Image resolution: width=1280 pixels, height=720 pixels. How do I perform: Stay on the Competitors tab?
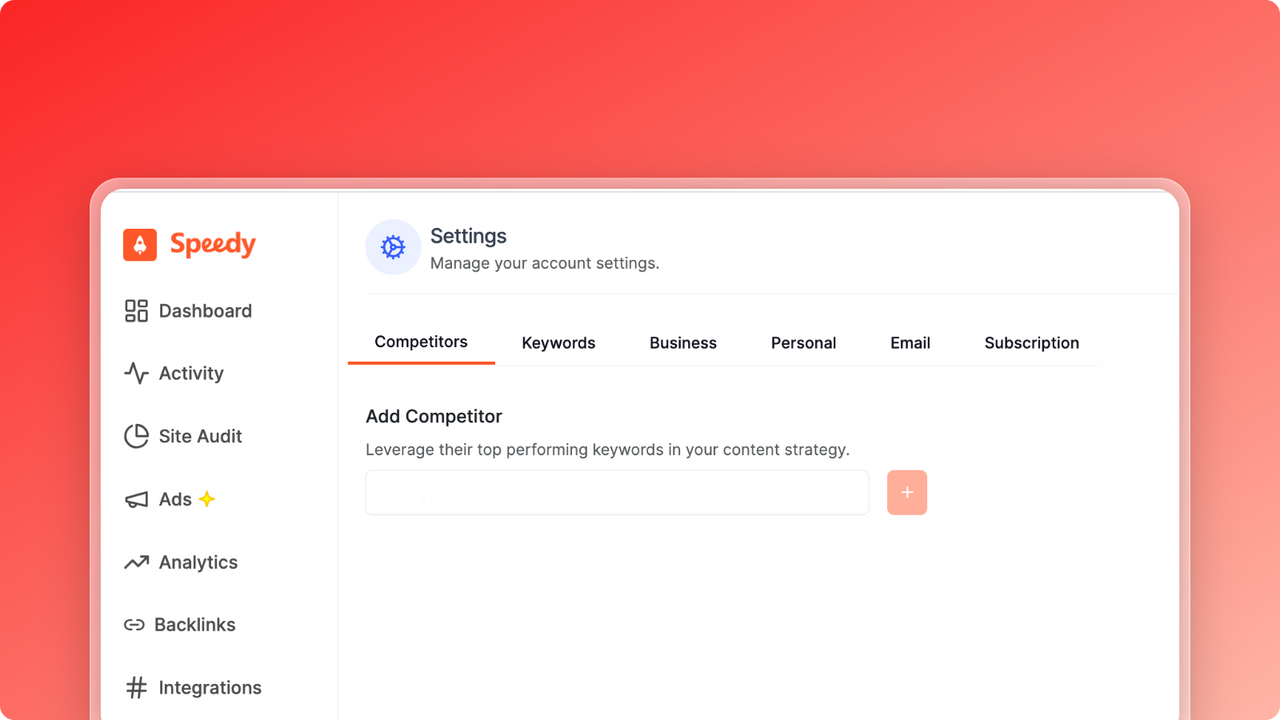[x=421, y=342]
